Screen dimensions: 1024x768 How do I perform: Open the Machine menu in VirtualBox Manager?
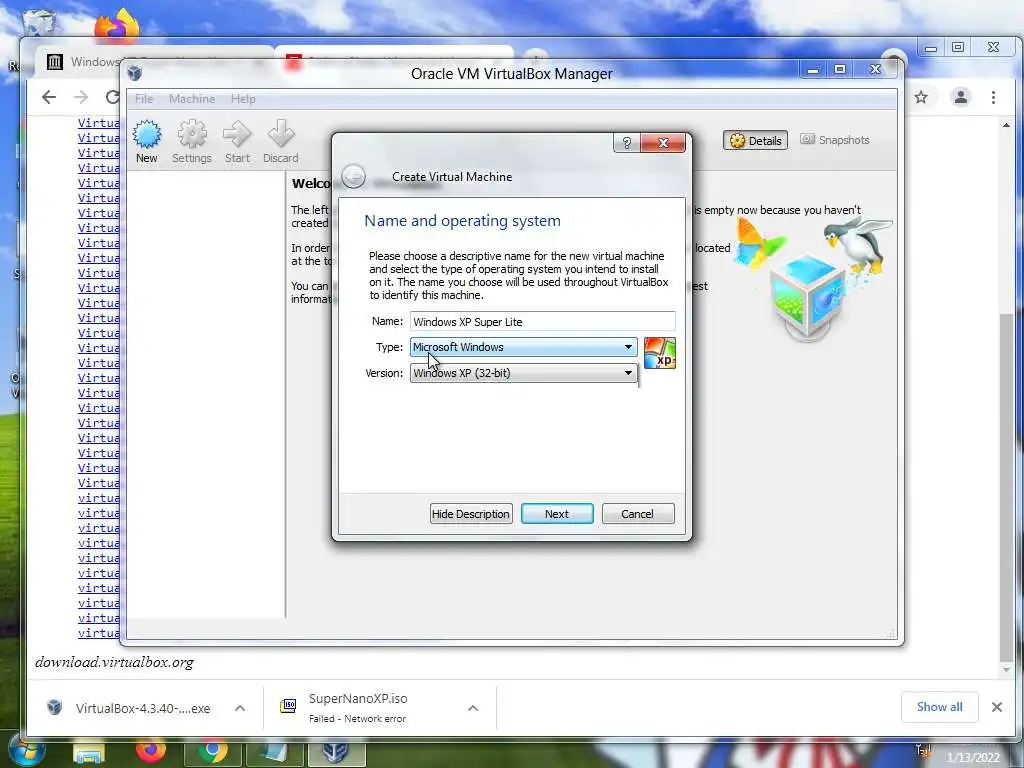191,99
